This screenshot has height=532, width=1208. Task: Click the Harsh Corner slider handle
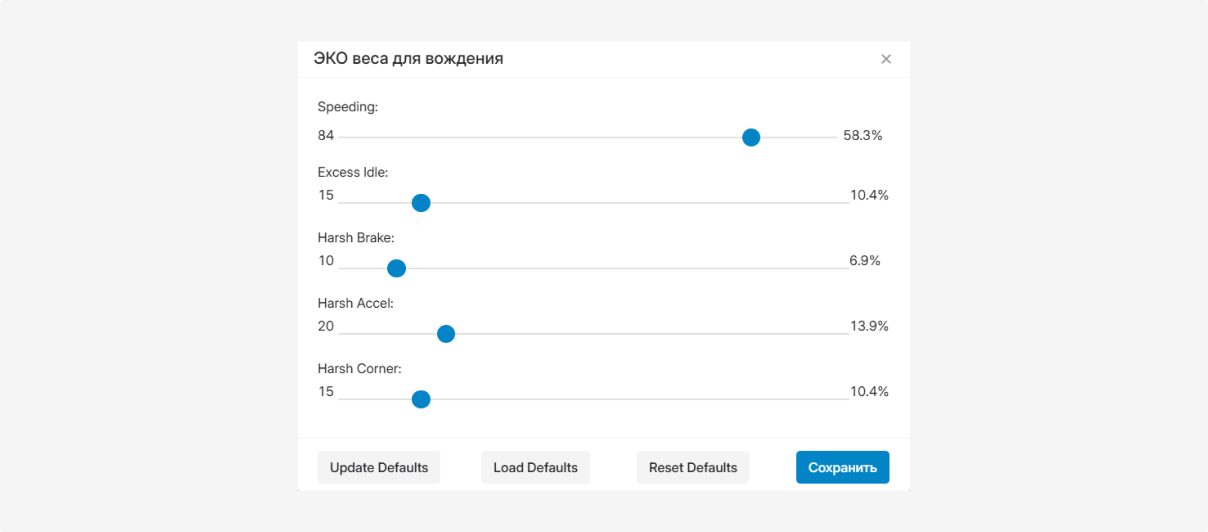(421, 399)
